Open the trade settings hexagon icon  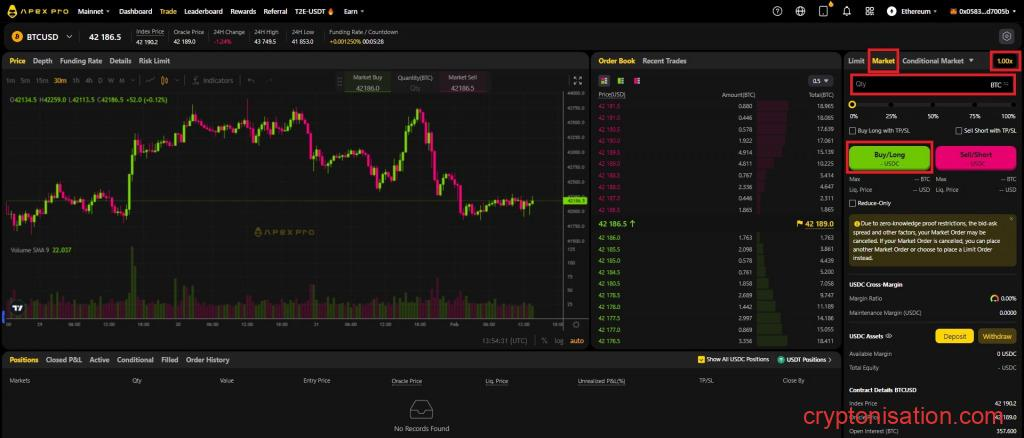tap(1007, 36)
